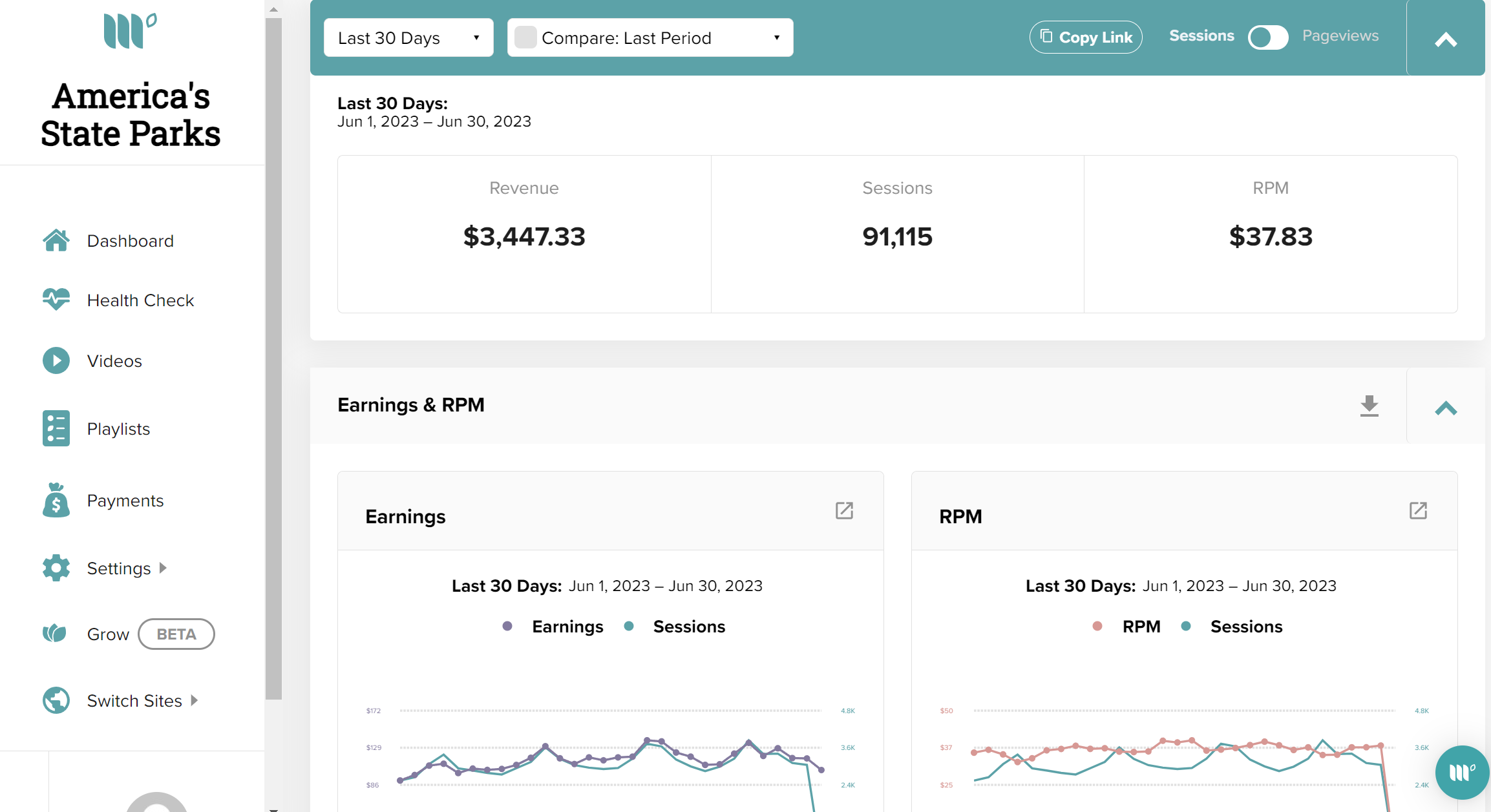This screenshot has width=1491, height=812.
Task: Click the BETA badge next to Grow
Action: point(176,634)
